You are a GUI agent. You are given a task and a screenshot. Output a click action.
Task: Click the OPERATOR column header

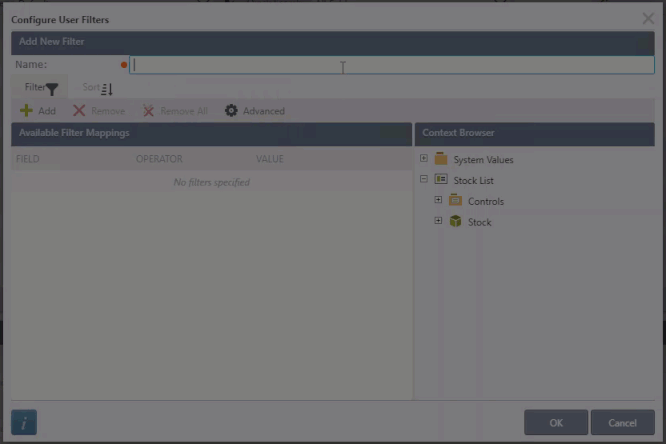pyautogui.click(x=159, y=159)
